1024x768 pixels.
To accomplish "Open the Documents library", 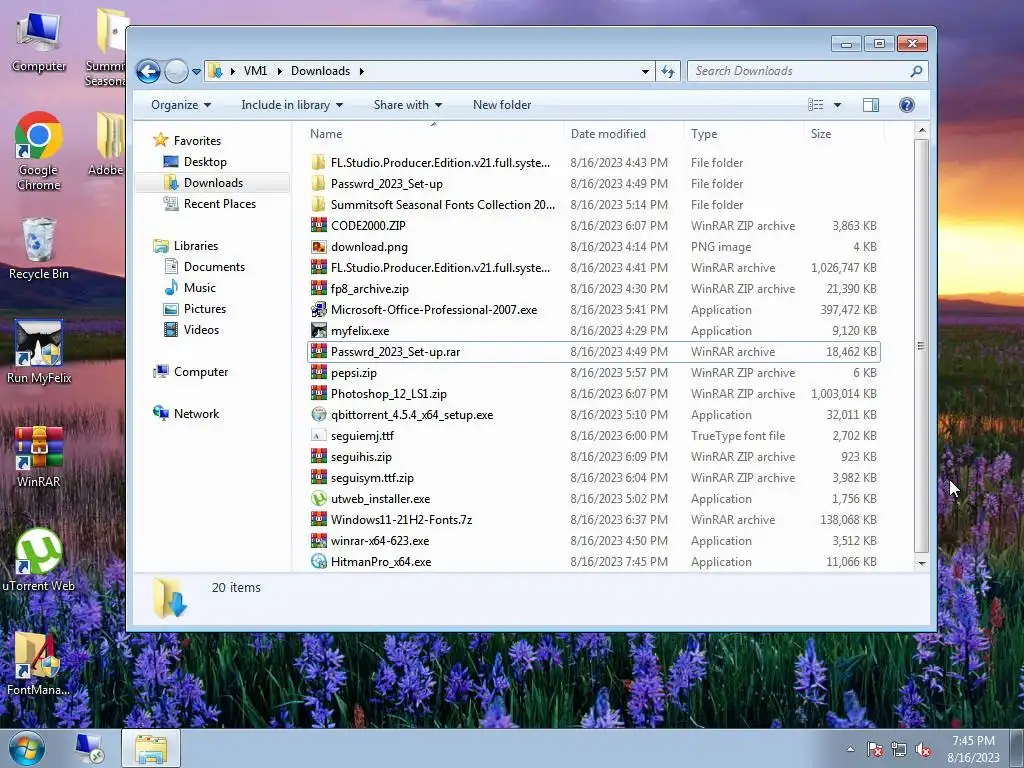I will pyautogui.click(x=214, y=267).
